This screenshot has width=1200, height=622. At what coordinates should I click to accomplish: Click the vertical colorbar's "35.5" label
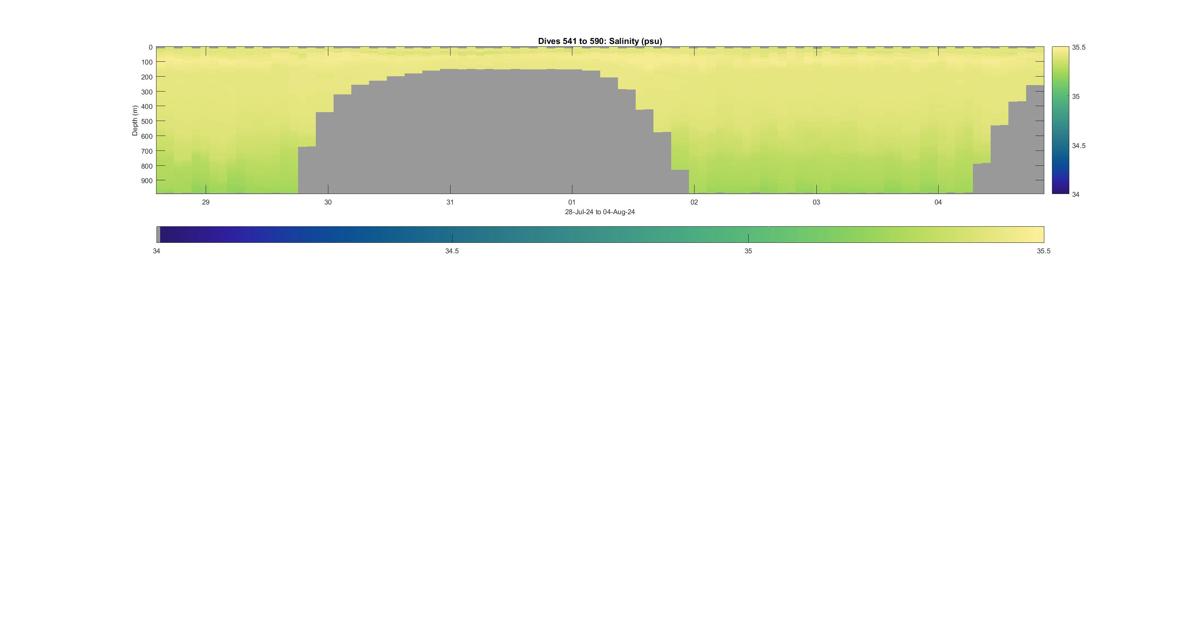1079,47
